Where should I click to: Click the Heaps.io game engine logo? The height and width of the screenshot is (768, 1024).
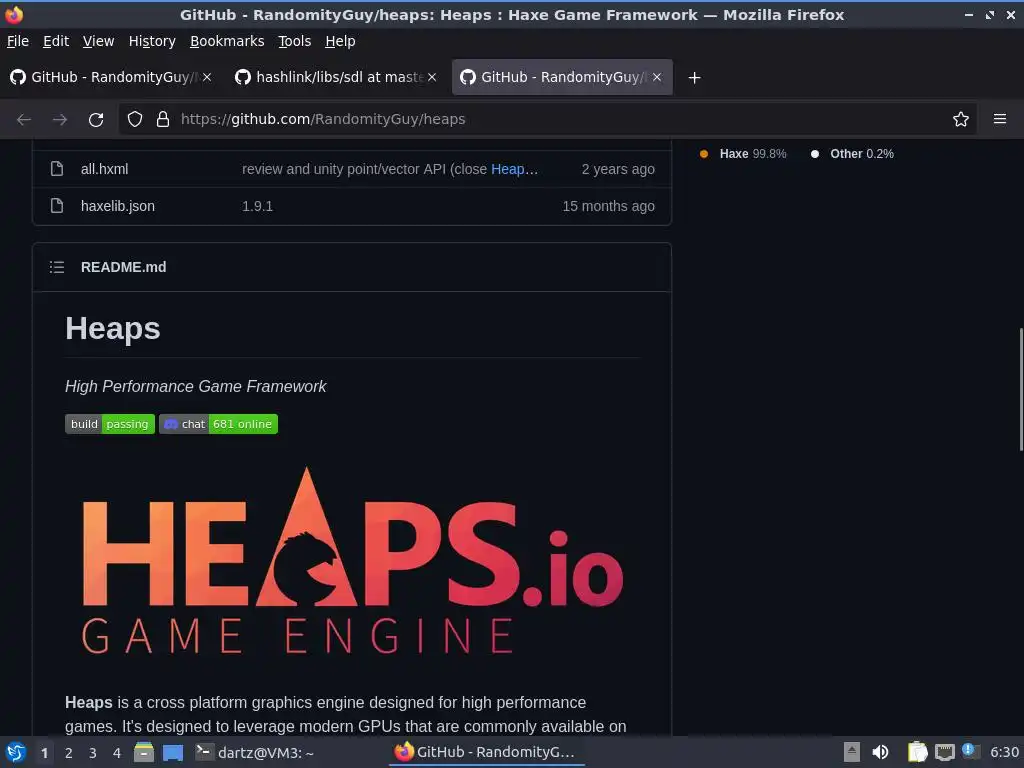(353, 560)
